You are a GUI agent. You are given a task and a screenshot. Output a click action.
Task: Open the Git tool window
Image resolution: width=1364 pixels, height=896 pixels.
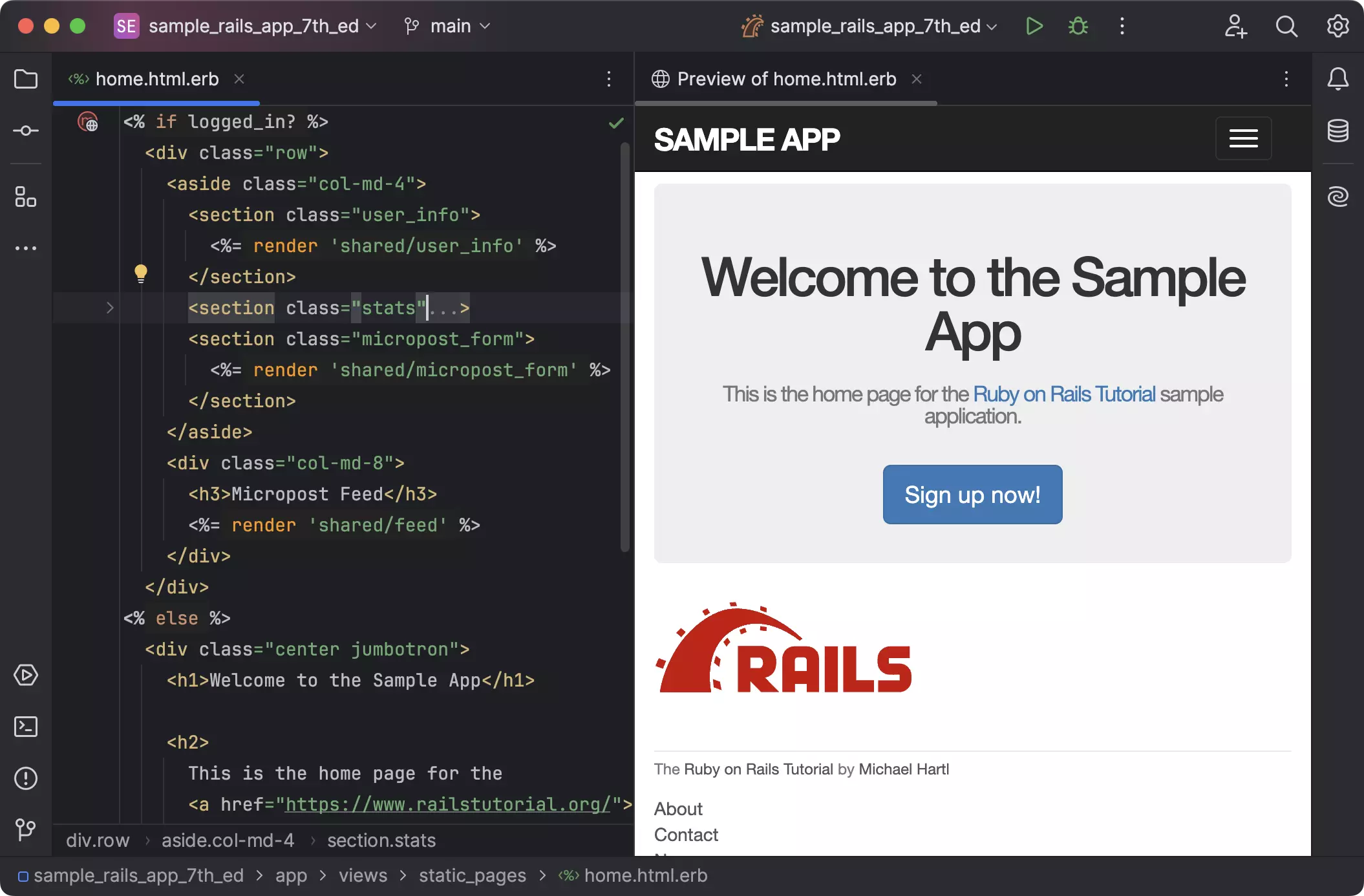coord(26,829)
